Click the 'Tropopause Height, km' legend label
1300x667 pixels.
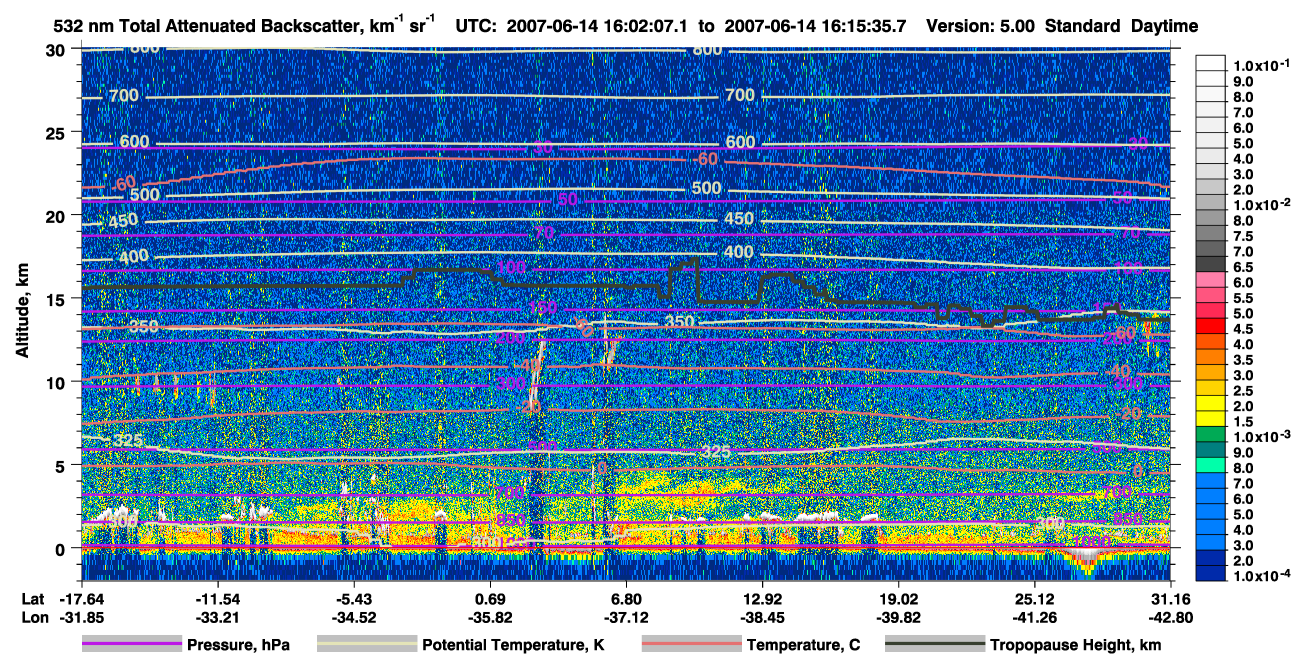[x=1076, y=645]
